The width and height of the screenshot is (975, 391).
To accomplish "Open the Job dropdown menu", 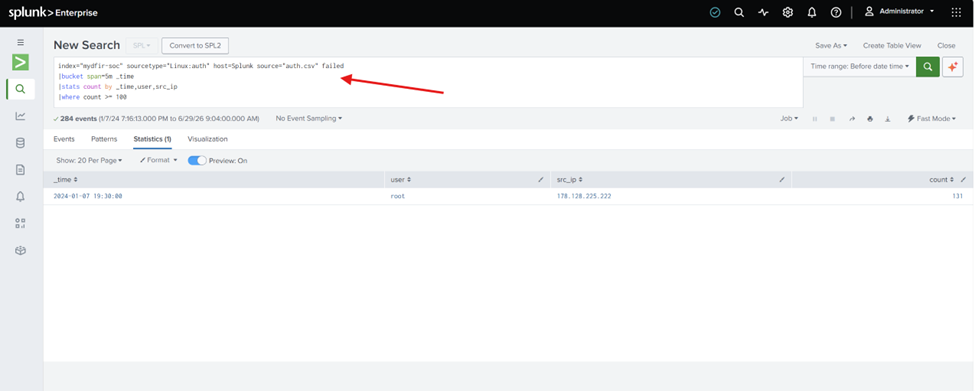I will tap(789, 118).
